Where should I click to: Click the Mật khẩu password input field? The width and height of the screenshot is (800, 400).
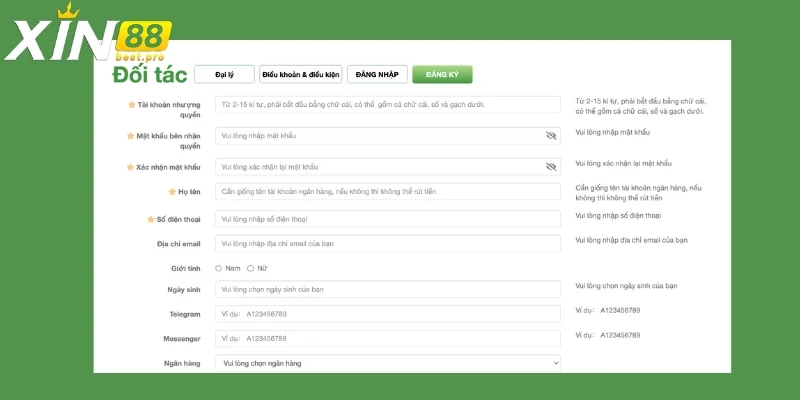click(380, 135)
